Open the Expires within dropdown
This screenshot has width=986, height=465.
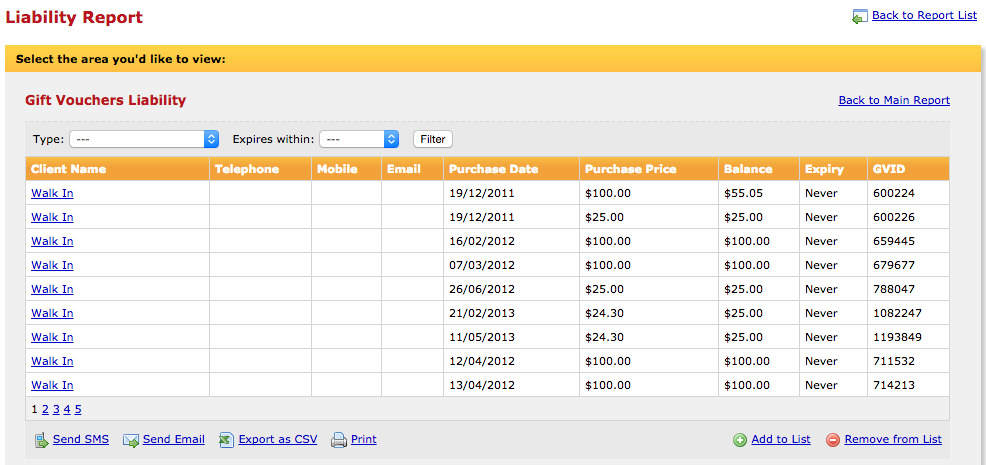tap(359, 139)
